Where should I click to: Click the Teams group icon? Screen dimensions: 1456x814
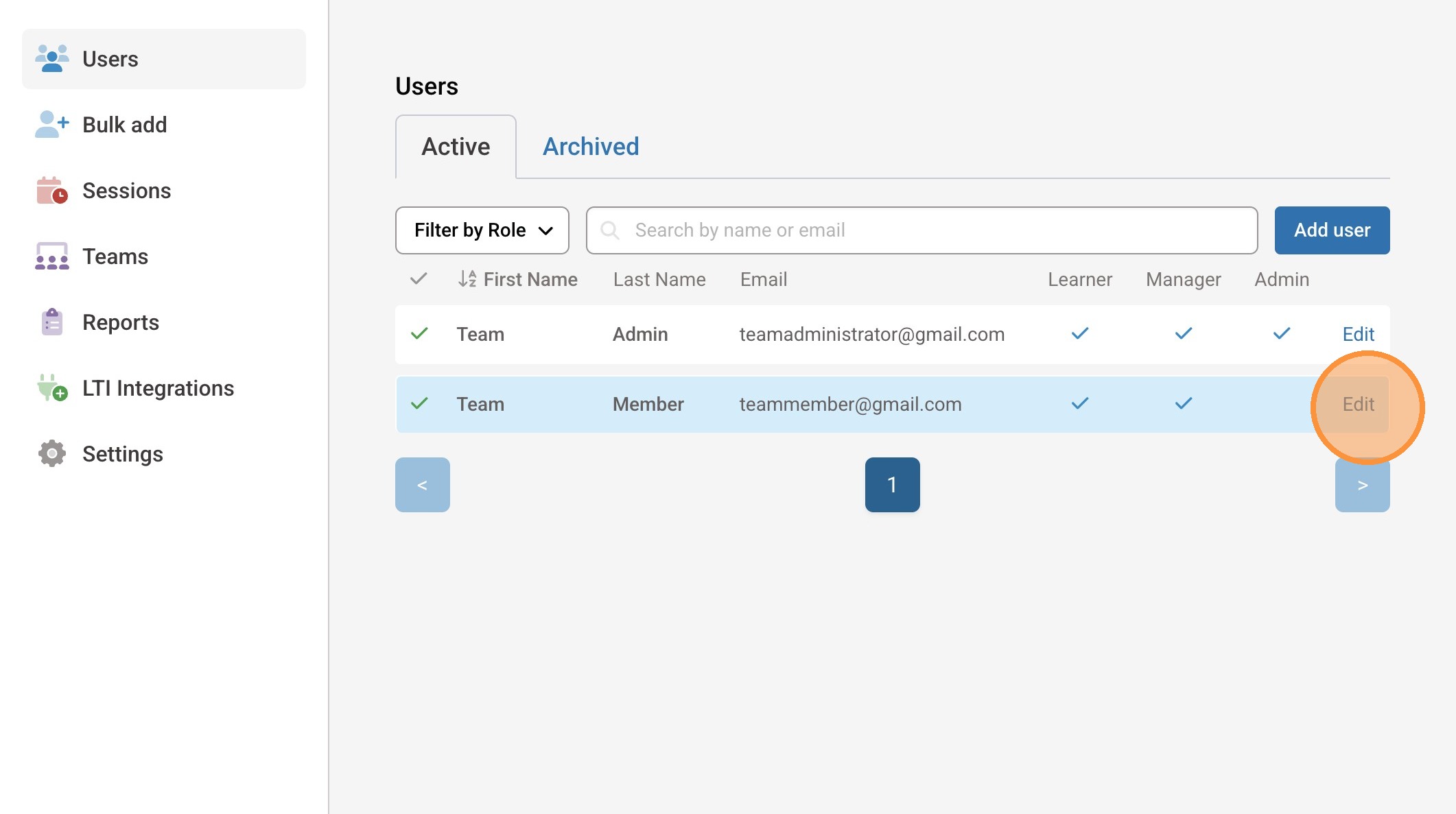52,256
